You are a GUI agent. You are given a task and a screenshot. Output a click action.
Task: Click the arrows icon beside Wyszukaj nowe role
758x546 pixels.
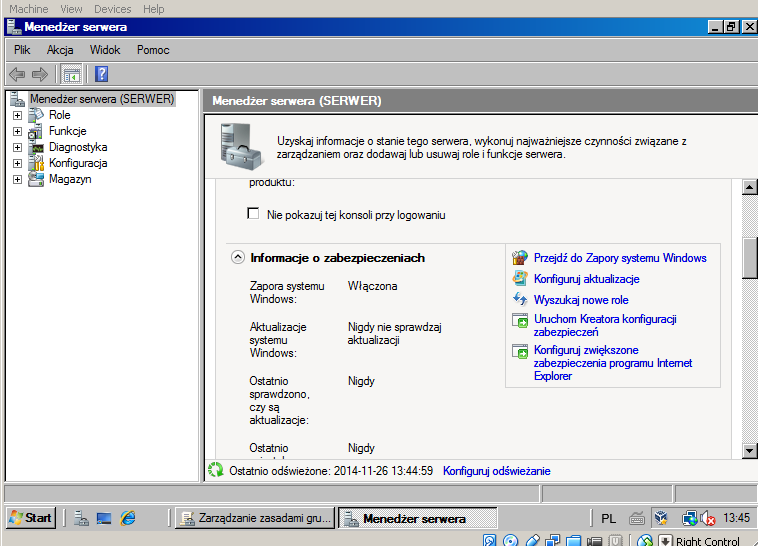(x=520, y=299)
